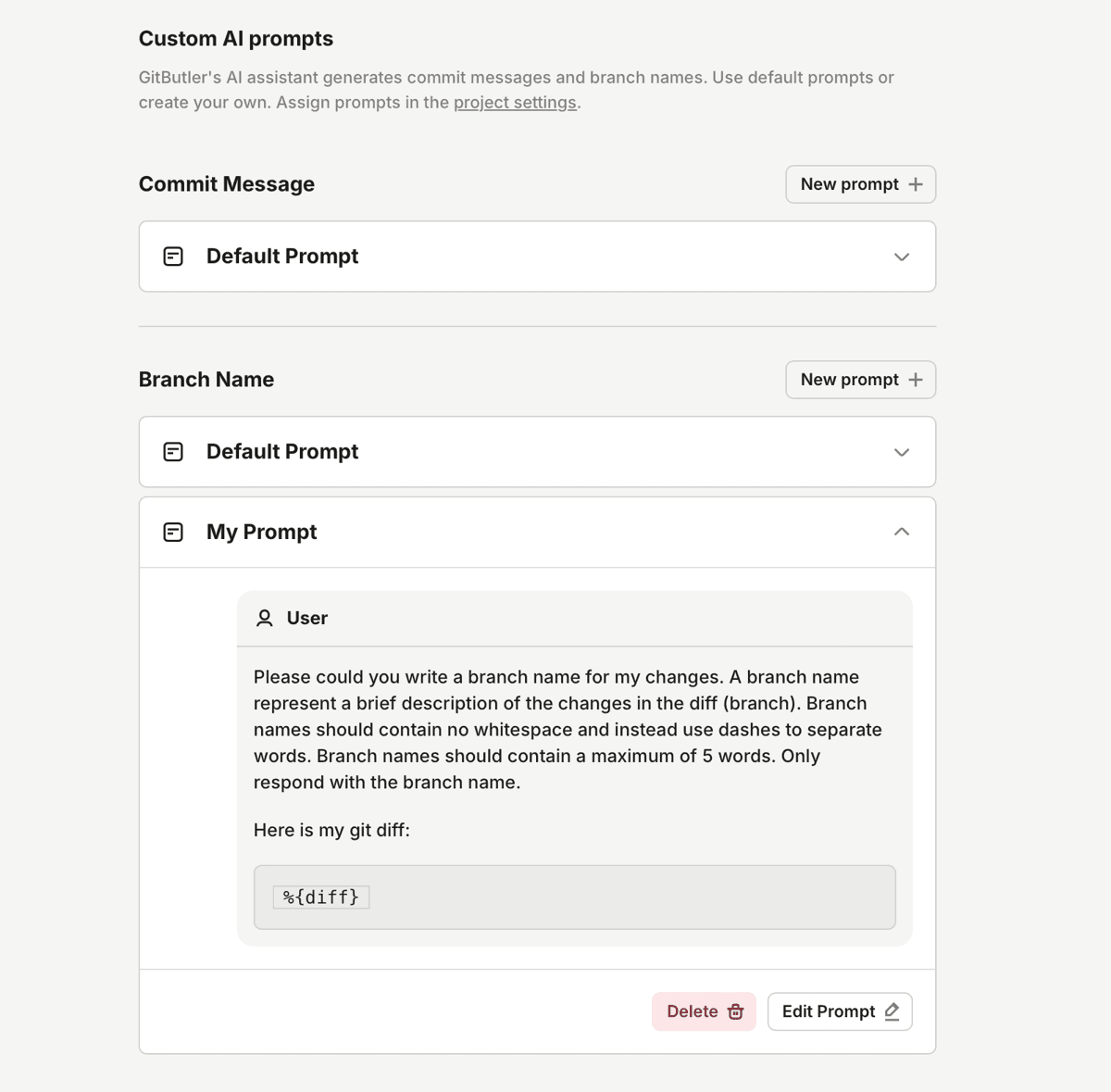The image size is (1111, 1092).
Task: Open the project settings link
Action: tap(515, 102)
